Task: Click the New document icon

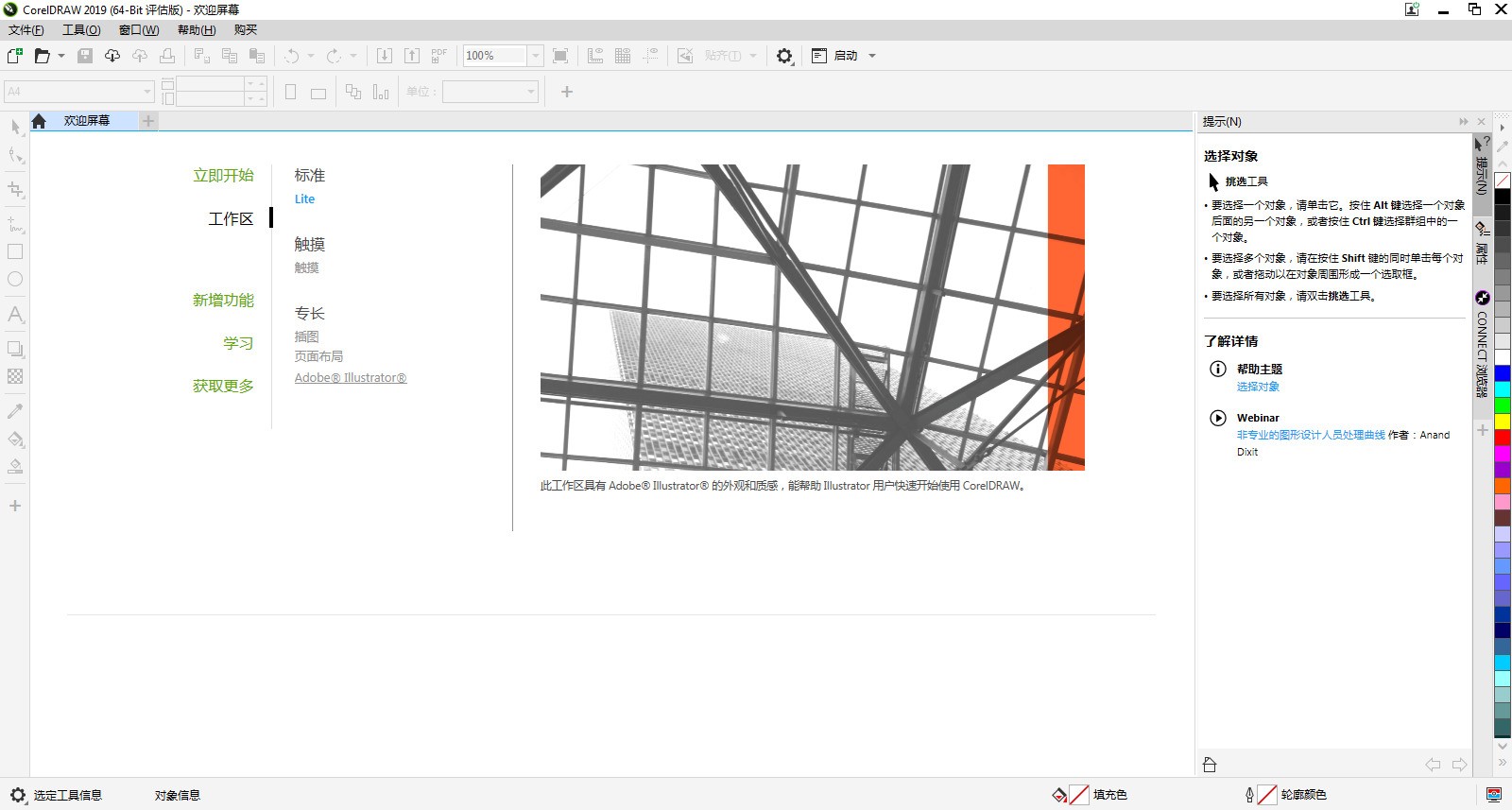Action: tap(15, 56)
